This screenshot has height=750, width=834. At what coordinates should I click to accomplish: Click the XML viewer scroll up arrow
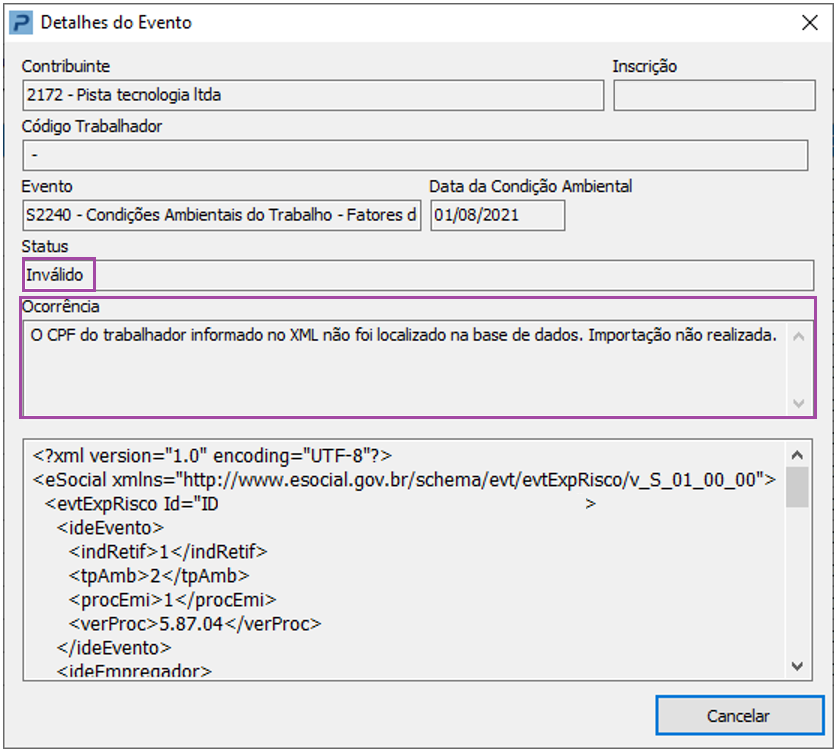click(797, 453)
